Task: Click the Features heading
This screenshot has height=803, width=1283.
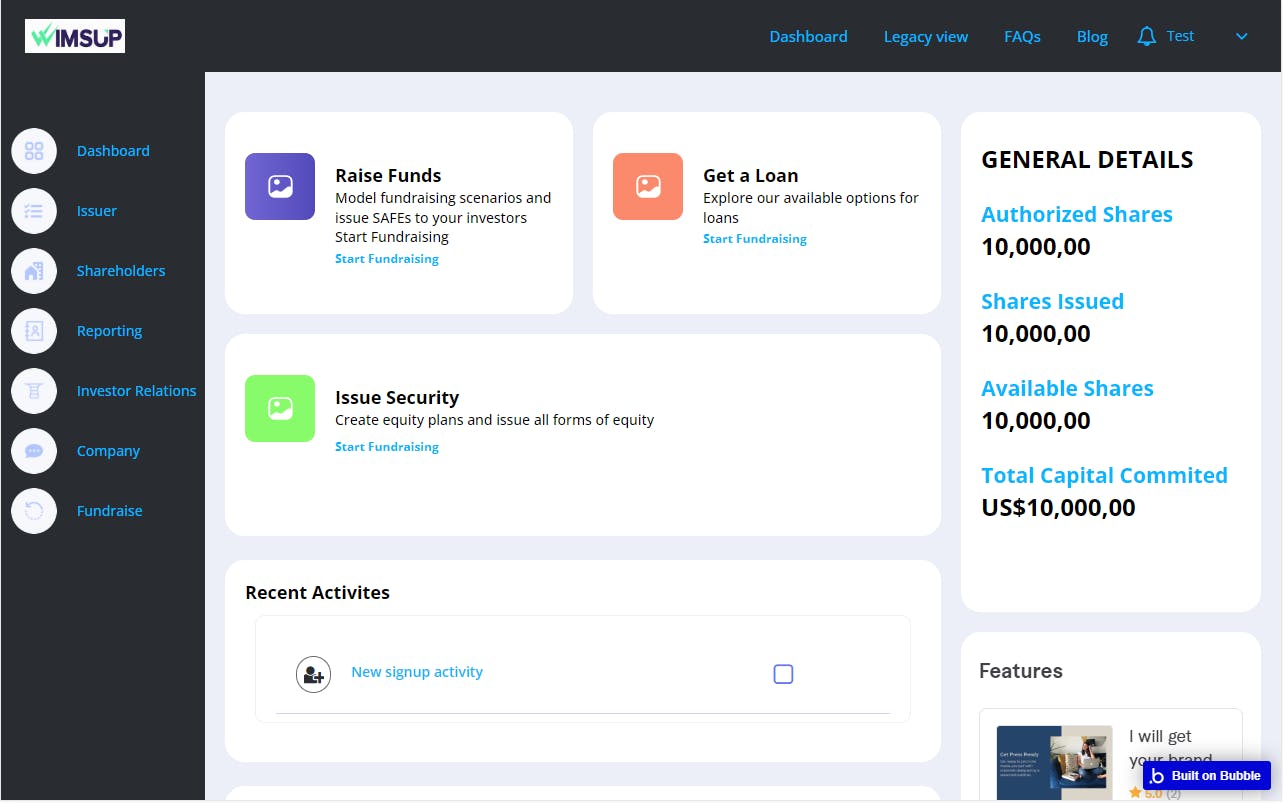Action: (1020, 671)
